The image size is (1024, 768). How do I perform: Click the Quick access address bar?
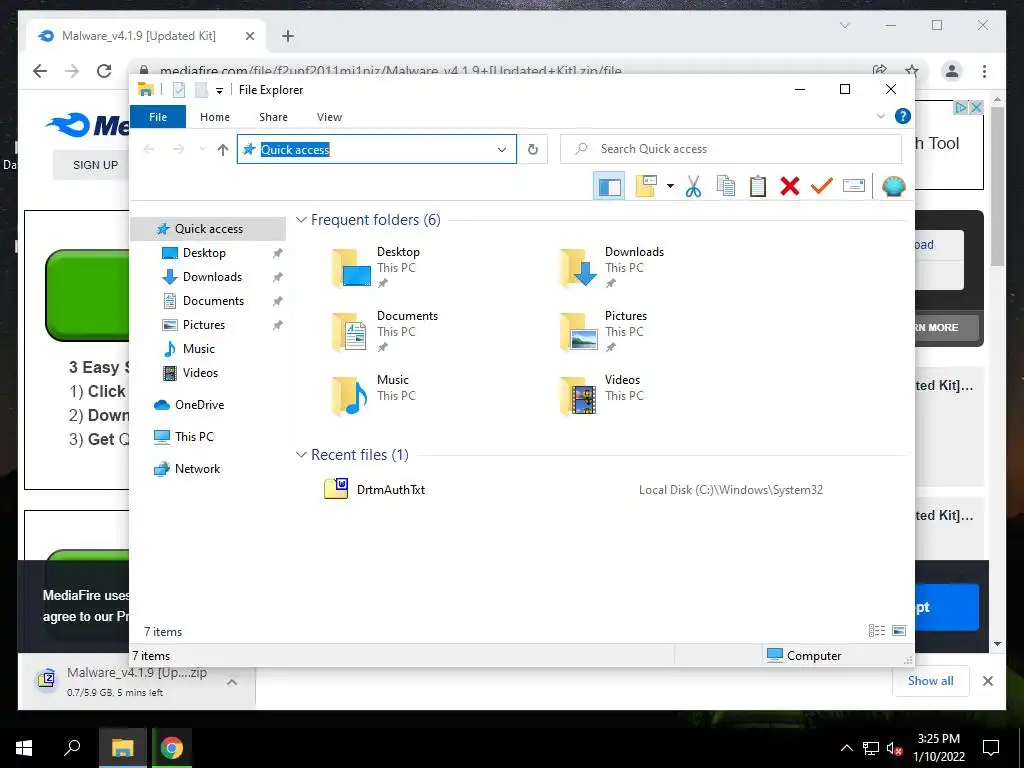click(x=377, y=150)
